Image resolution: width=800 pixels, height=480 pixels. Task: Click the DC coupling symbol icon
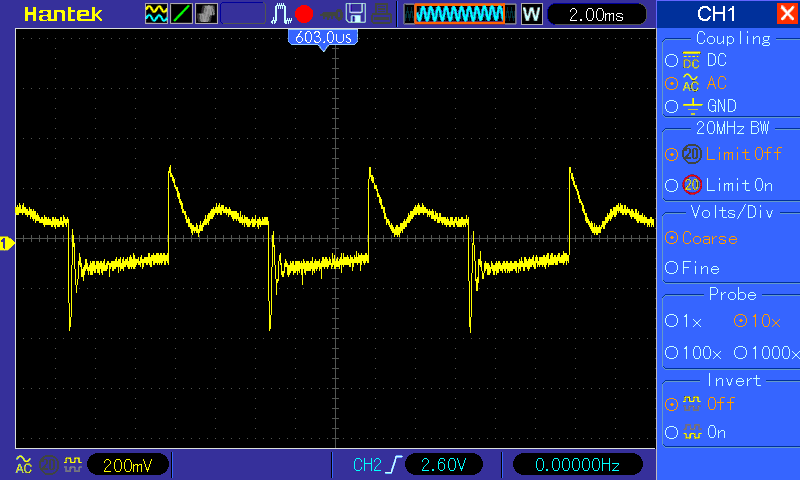click(x=691, y=60)
